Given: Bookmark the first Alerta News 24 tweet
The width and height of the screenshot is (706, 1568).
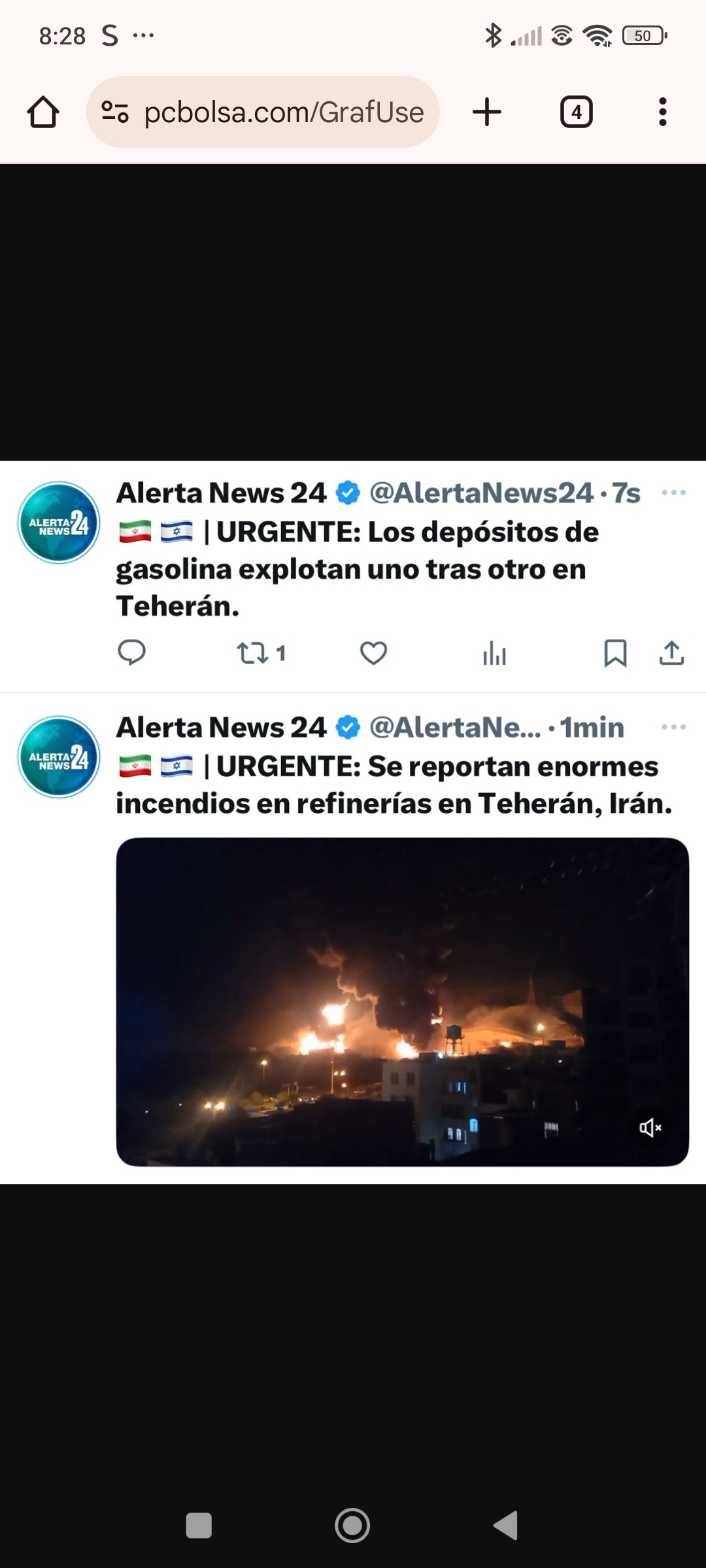Looking at the screenshot, I should (x=615, y=653).
